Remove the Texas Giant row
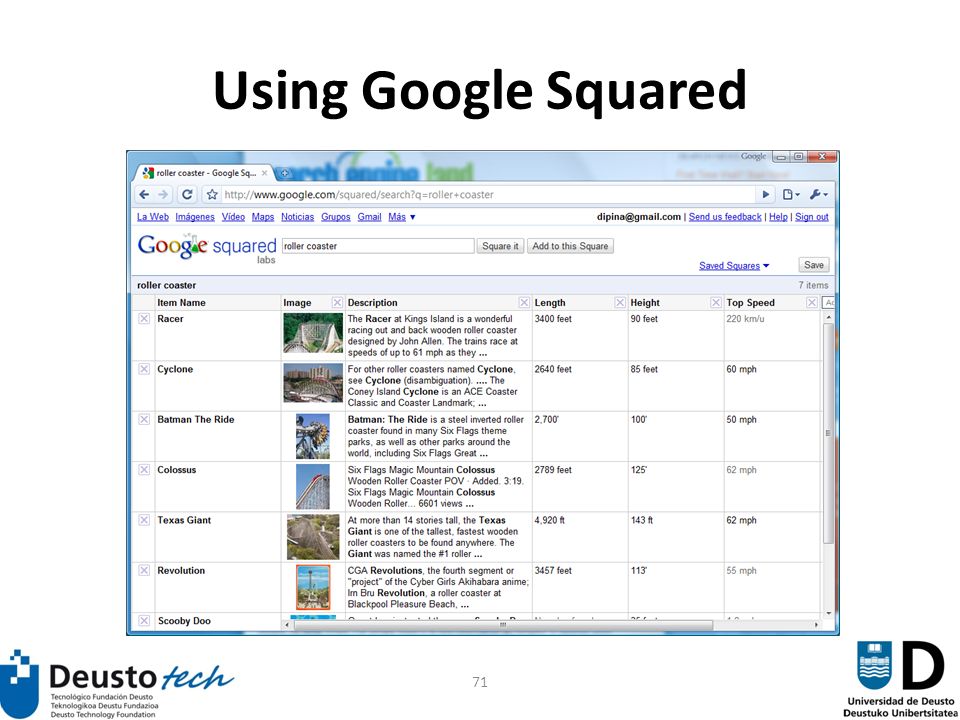Viewport: 960px width, 720px height. [x=144, y=520]
